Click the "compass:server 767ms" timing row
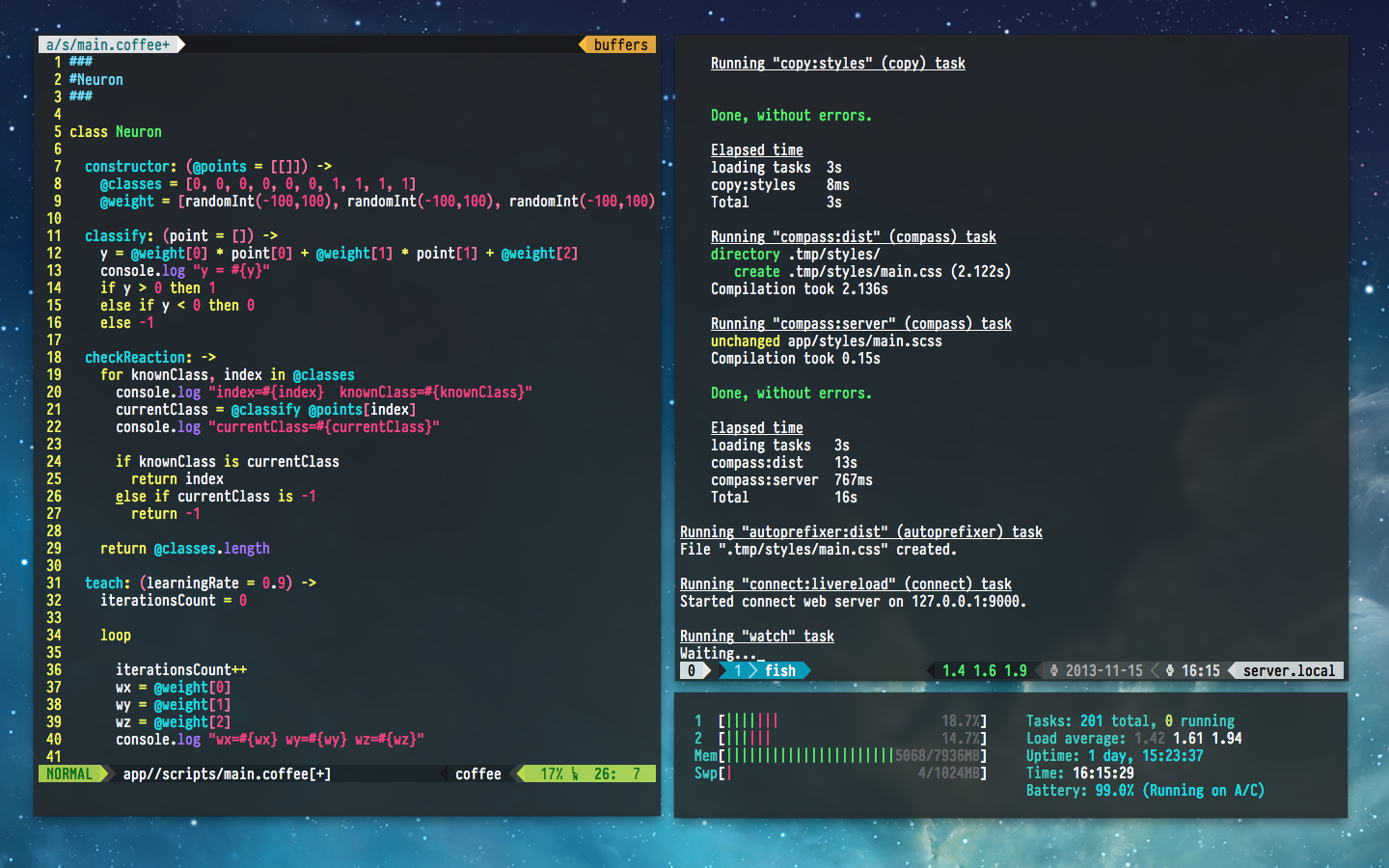 coord(792,480)
